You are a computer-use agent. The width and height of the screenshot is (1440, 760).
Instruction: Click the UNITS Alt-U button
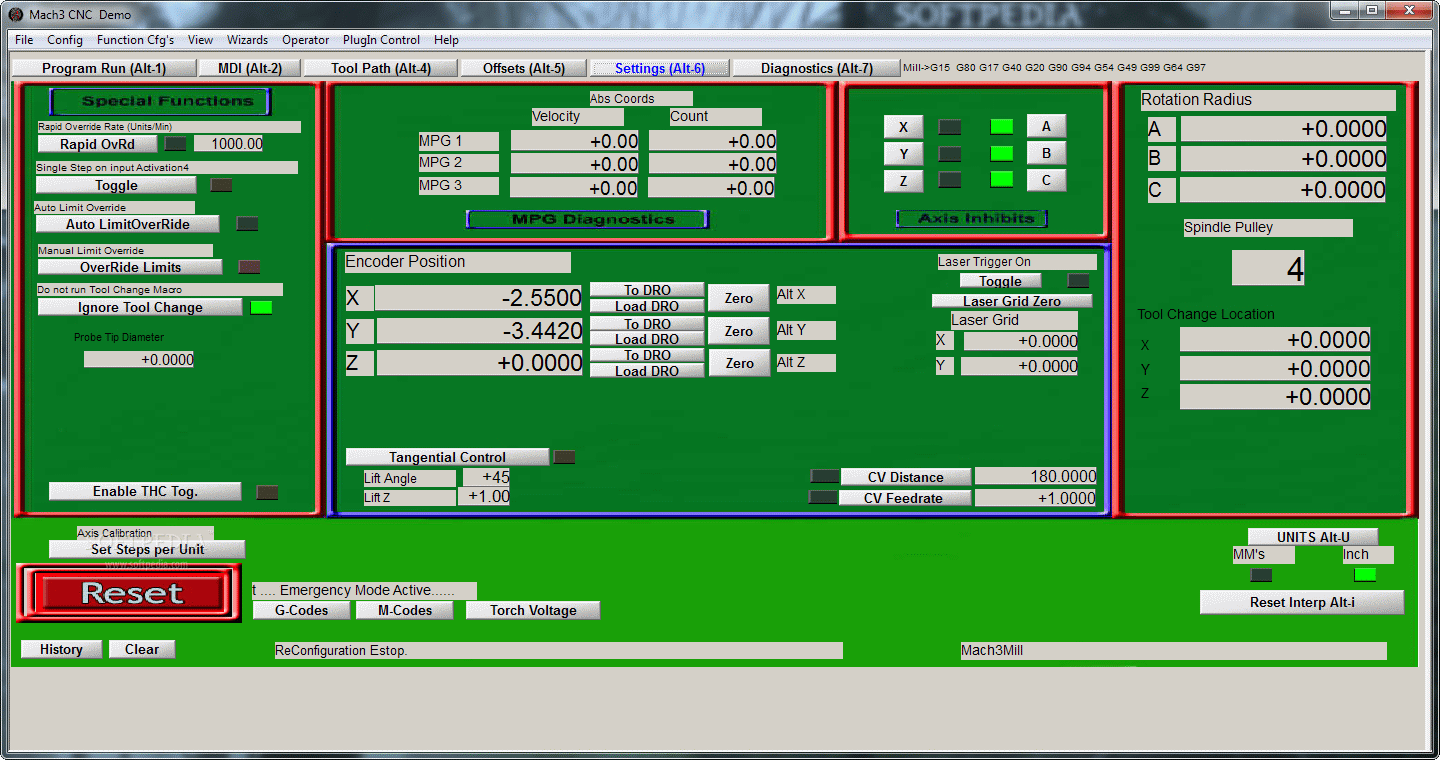click(x=1313, y=537)
